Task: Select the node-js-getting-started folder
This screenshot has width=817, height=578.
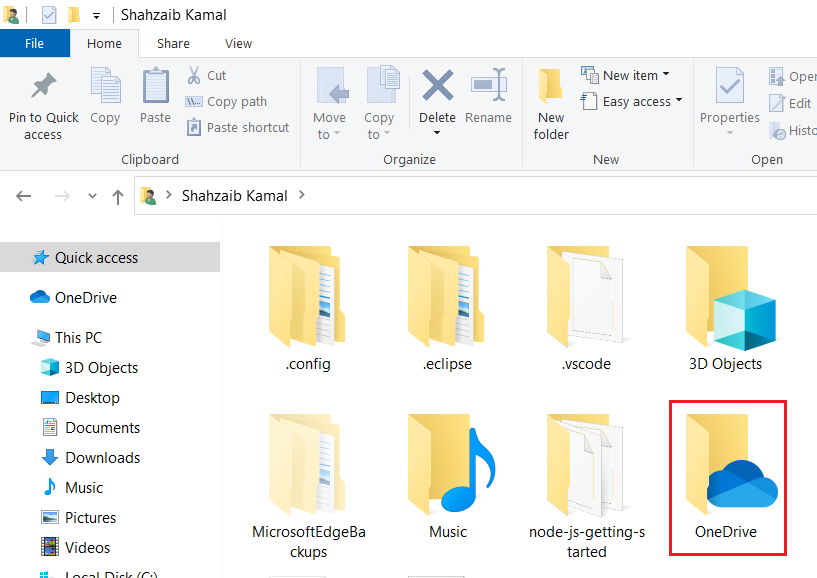Action: 586,486
